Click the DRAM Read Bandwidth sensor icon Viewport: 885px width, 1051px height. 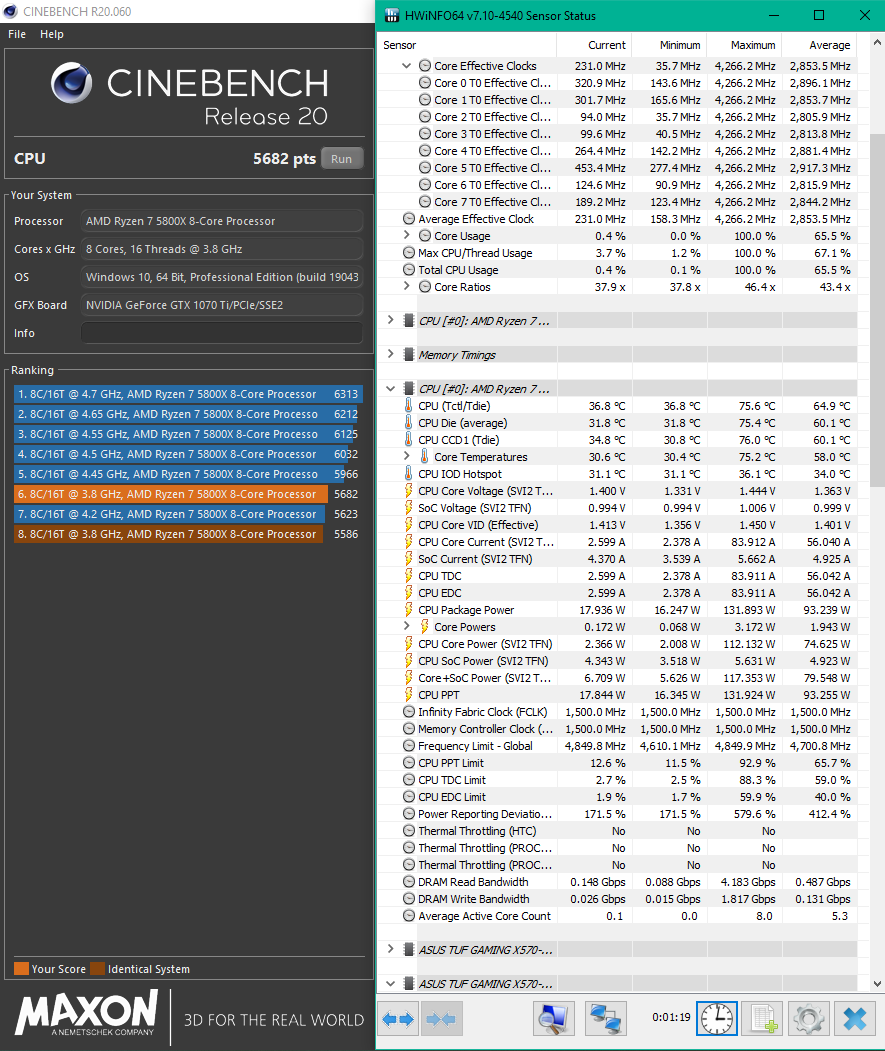(x=408, y=881)
